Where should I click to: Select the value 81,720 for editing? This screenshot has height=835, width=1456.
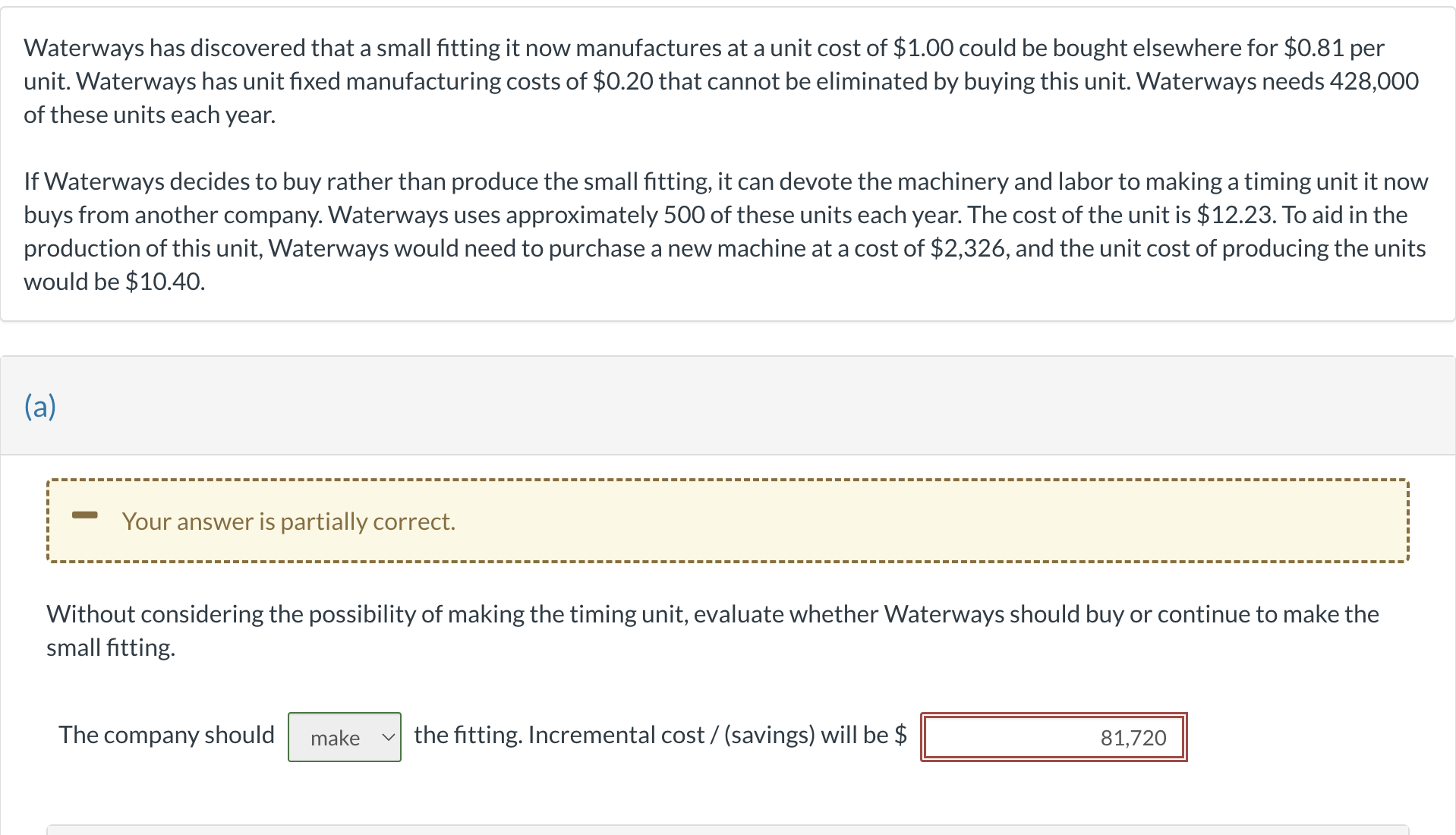click(1133, 736)
